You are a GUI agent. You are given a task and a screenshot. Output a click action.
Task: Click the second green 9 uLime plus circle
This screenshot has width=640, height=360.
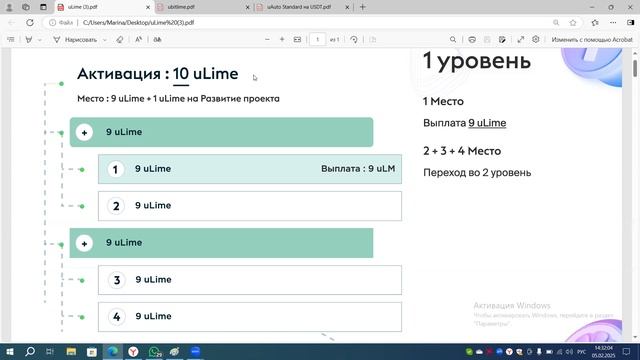click(x=84, y=244)
